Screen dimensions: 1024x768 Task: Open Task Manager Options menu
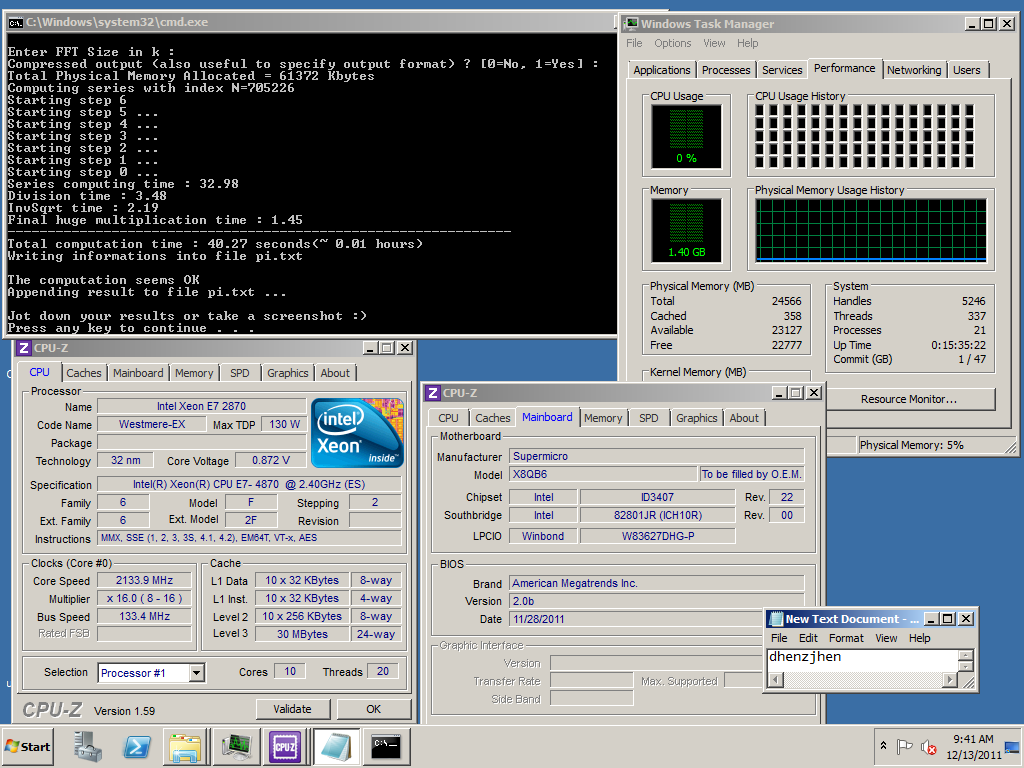[673, 43]
